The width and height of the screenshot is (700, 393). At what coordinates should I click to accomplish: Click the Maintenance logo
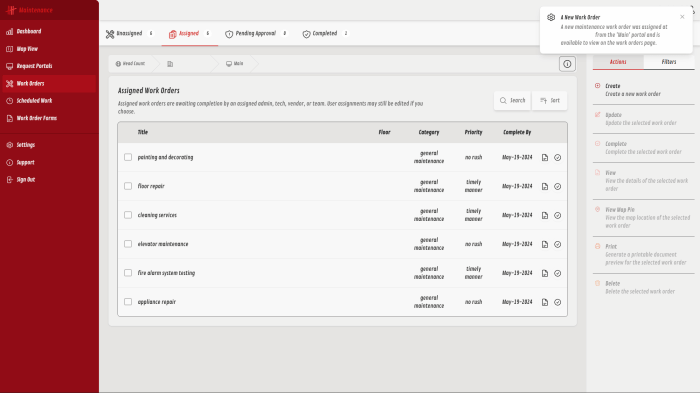[x=30, y=10]
